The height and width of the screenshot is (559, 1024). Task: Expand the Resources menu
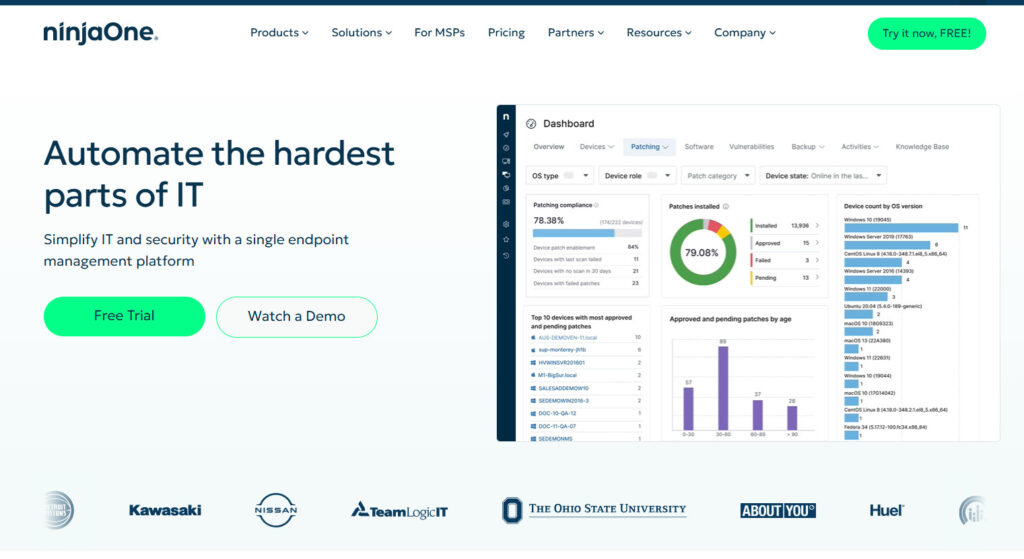658,33
